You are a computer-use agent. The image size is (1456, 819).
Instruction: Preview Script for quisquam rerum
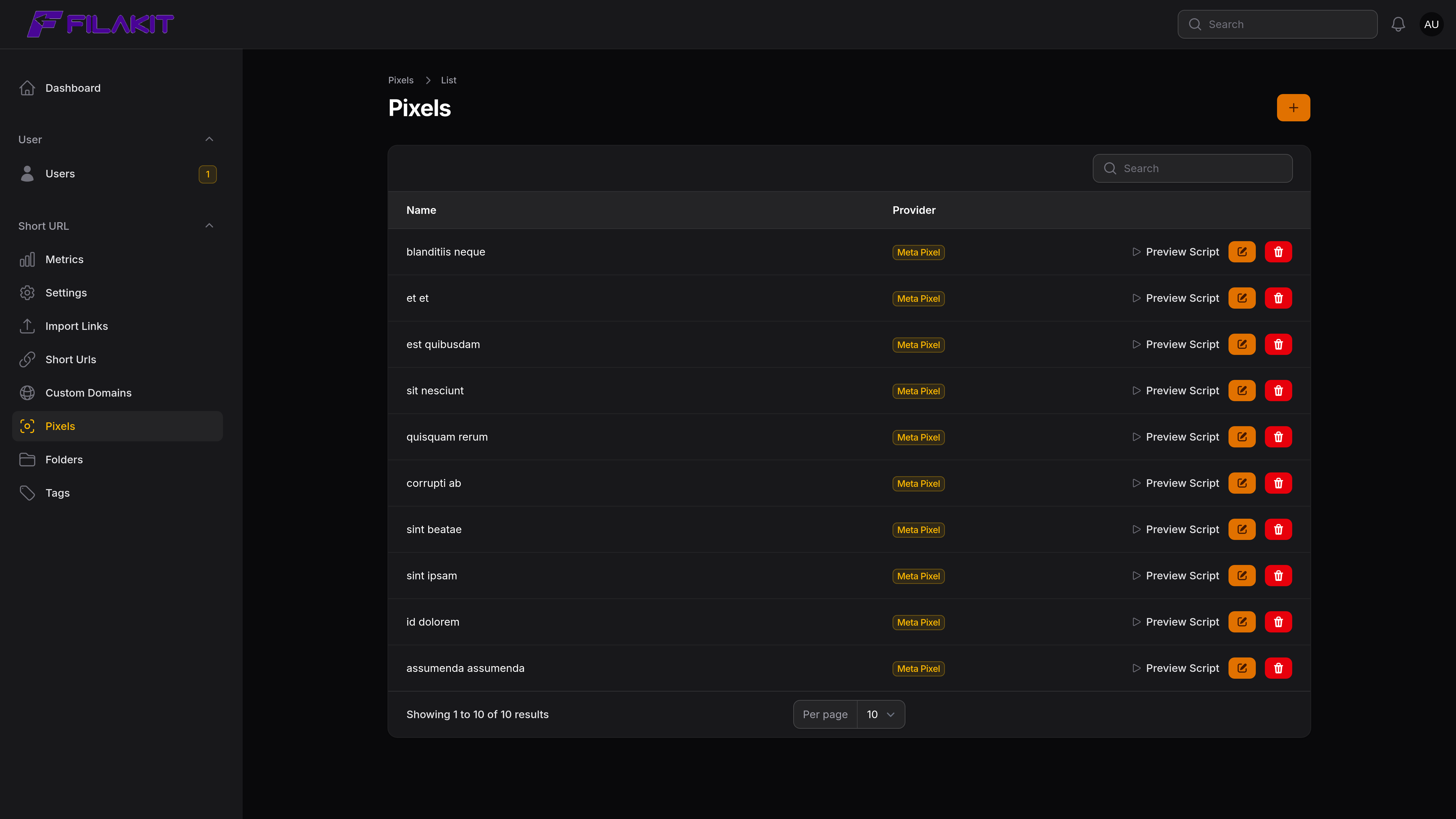[x=1176, y=437]
